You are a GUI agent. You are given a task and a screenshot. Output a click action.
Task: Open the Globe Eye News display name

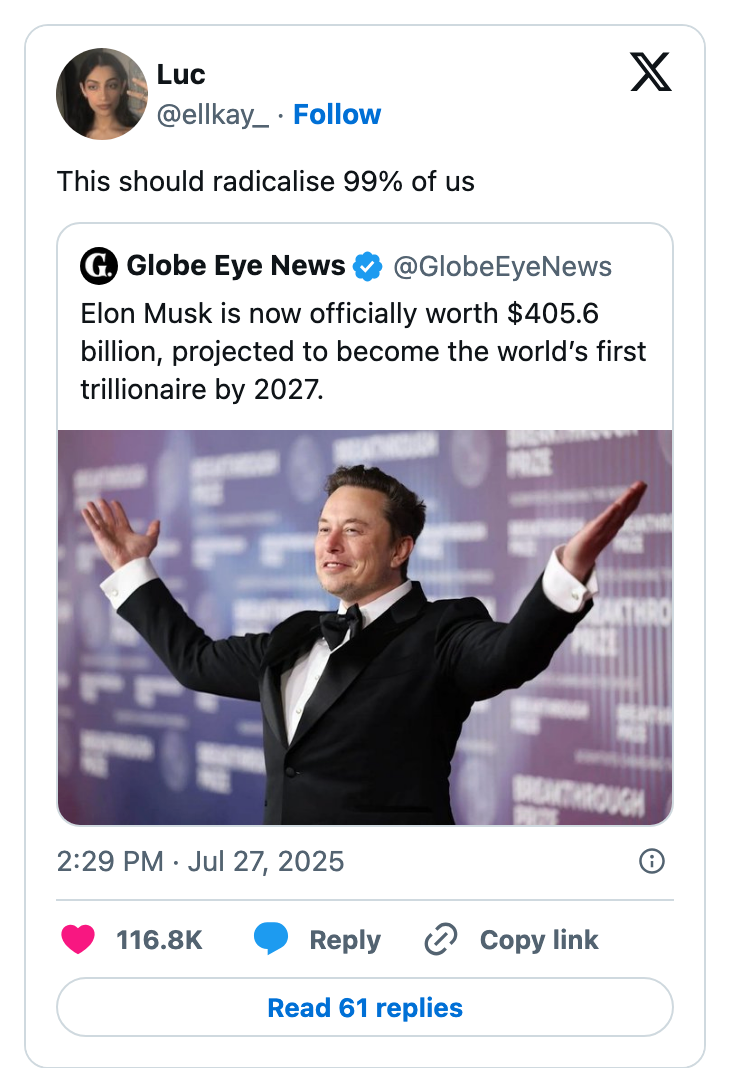(x=236, y=266)
